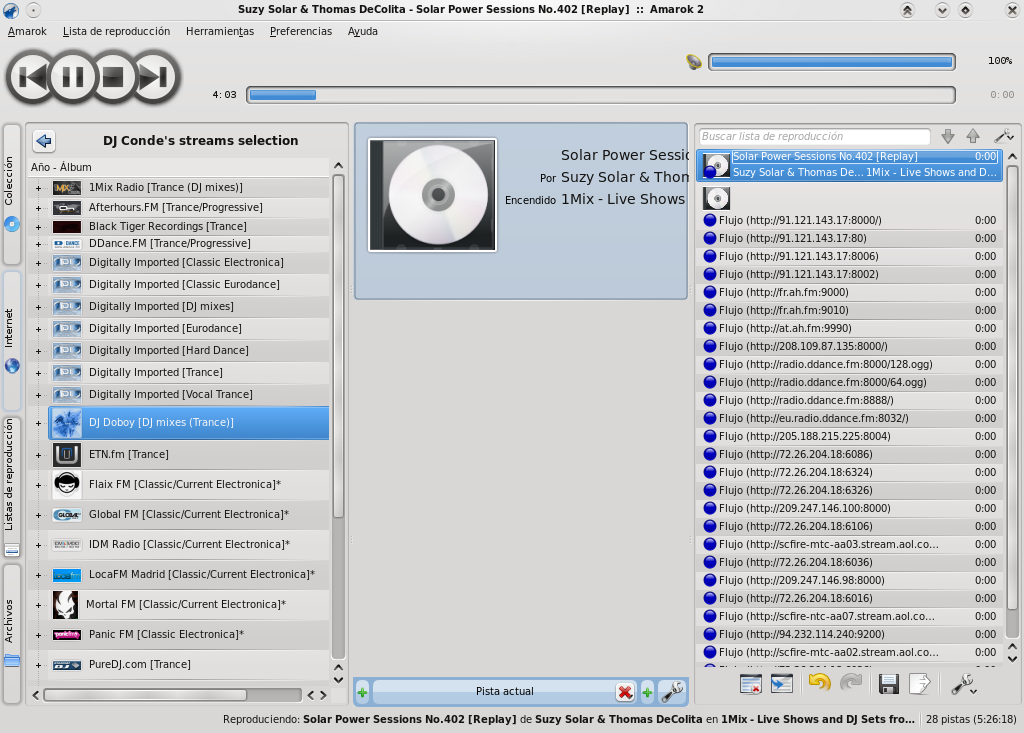Stop playback with the stop button
This screenshot has height=733, width=1024.
pos(113,78)
